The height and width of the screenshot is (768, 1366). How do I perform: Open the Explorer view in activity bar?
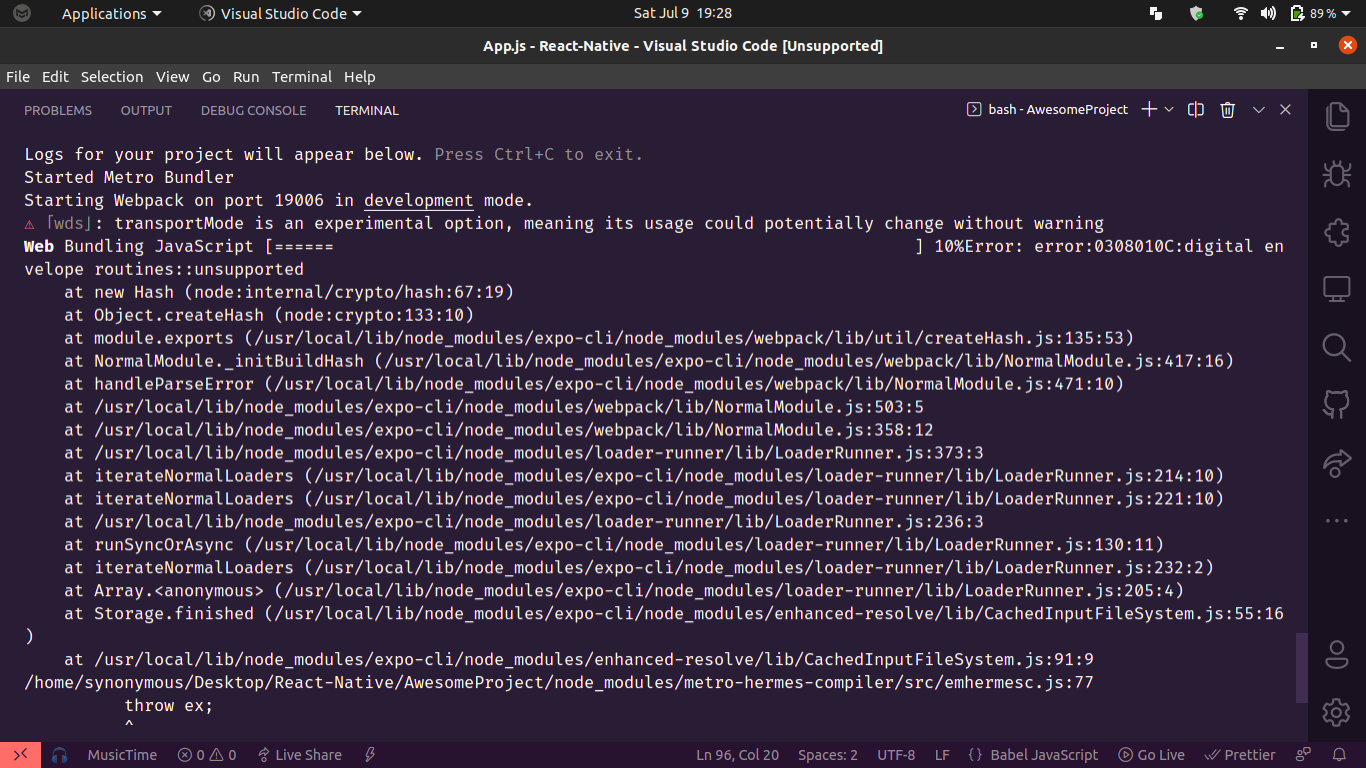[1337, 116]
